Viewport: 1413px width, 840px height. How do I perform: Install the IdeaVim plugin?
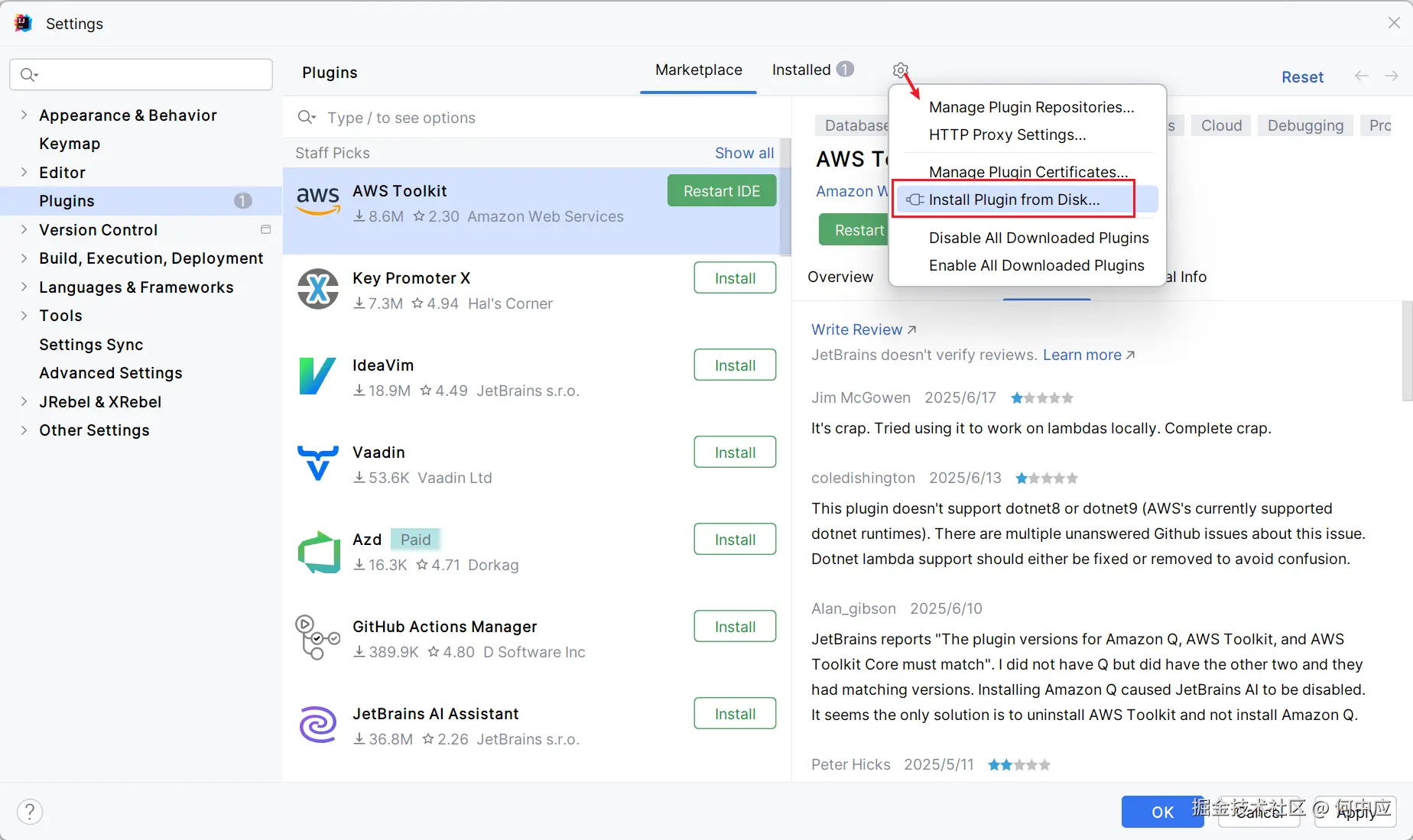click(735, 365)
